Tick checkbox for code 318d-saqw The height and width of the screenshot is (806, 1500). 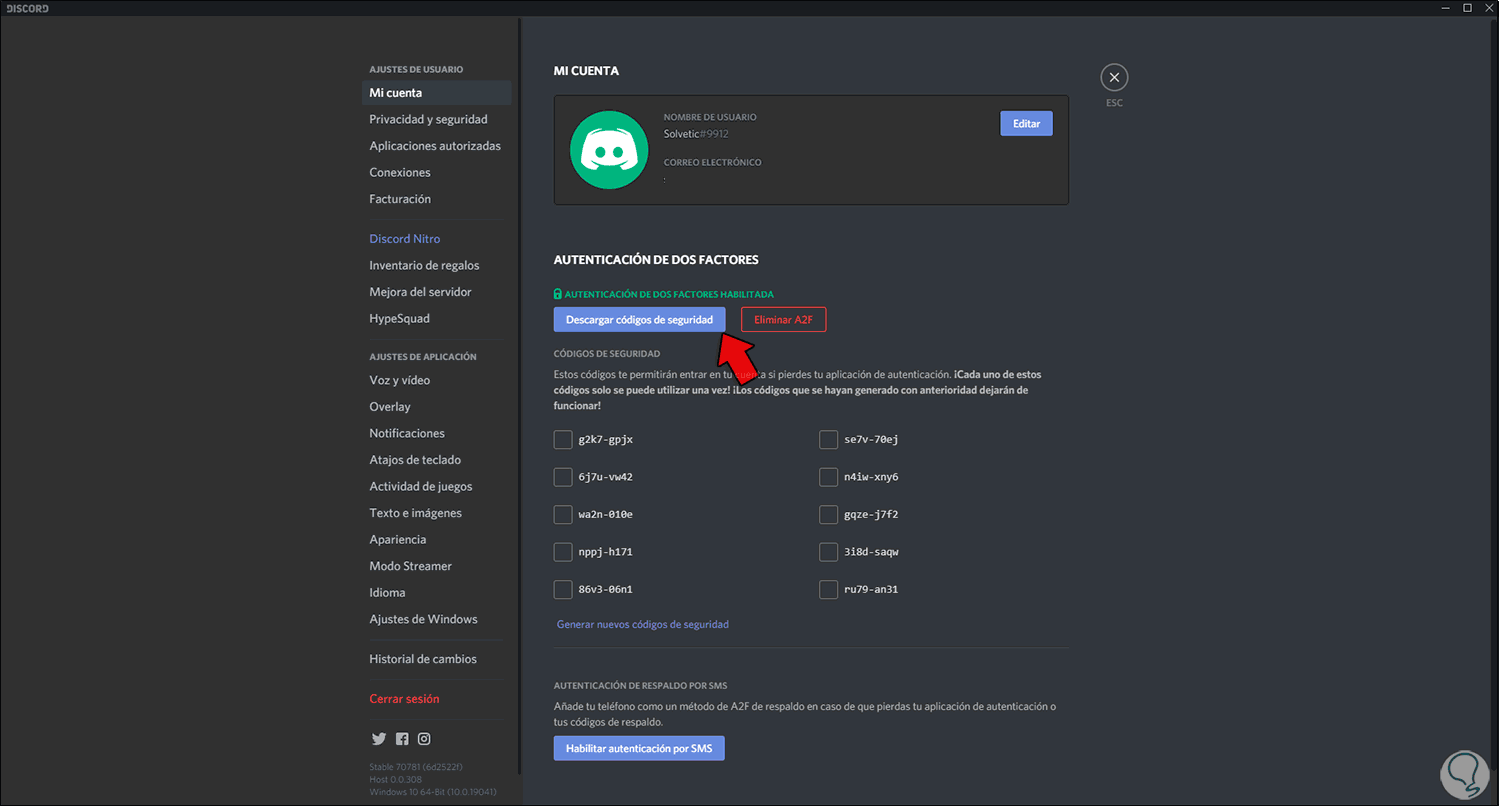pos(828,552)
